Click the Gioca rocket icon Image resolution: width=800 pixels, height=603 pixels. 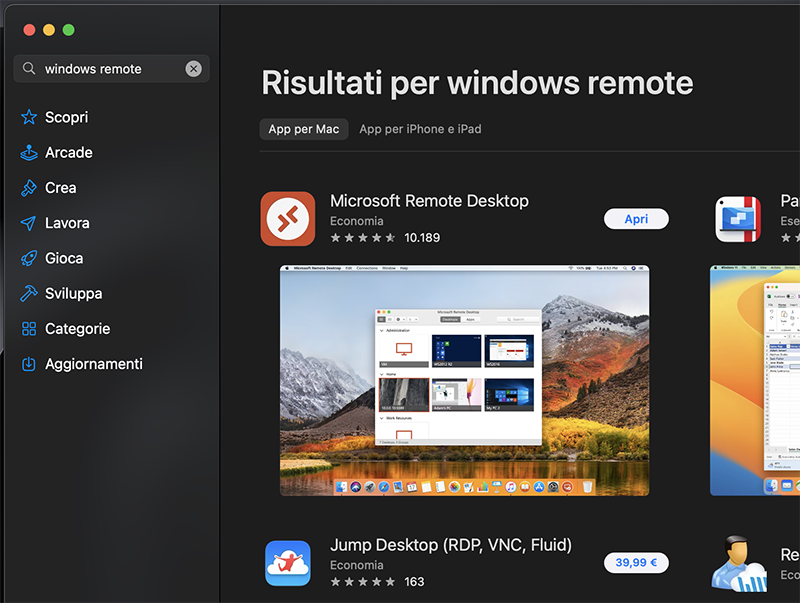tap(29, 258)
